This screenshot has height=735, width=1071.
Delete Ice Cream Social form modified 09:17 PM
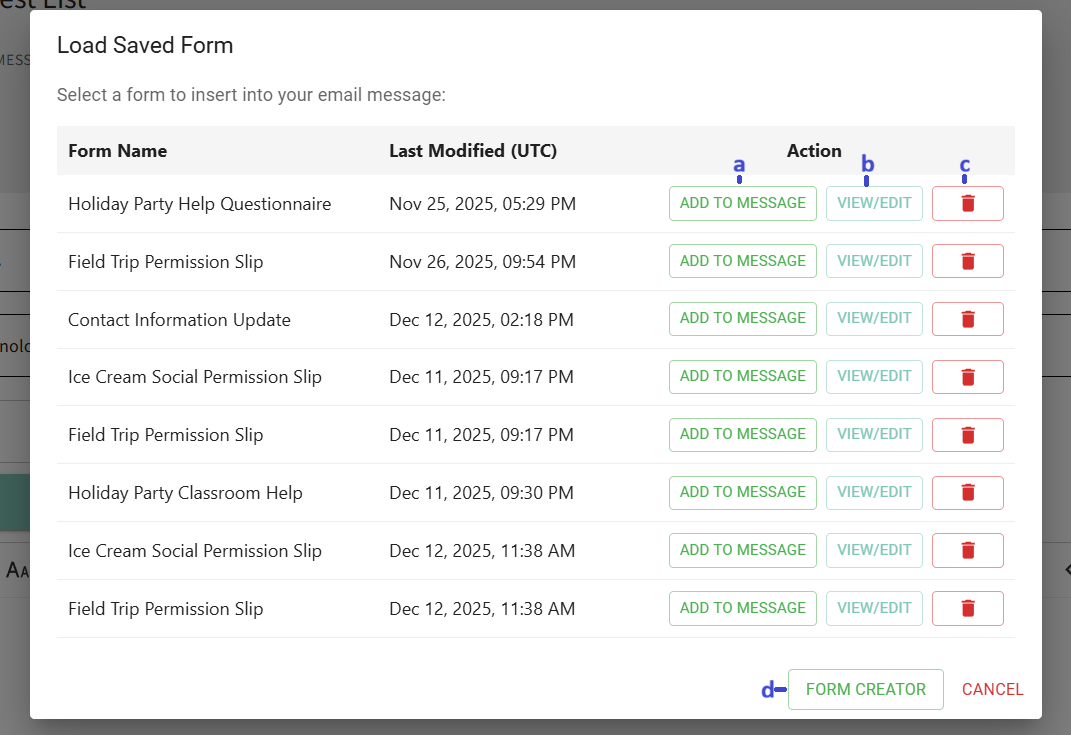coord(967,377)
